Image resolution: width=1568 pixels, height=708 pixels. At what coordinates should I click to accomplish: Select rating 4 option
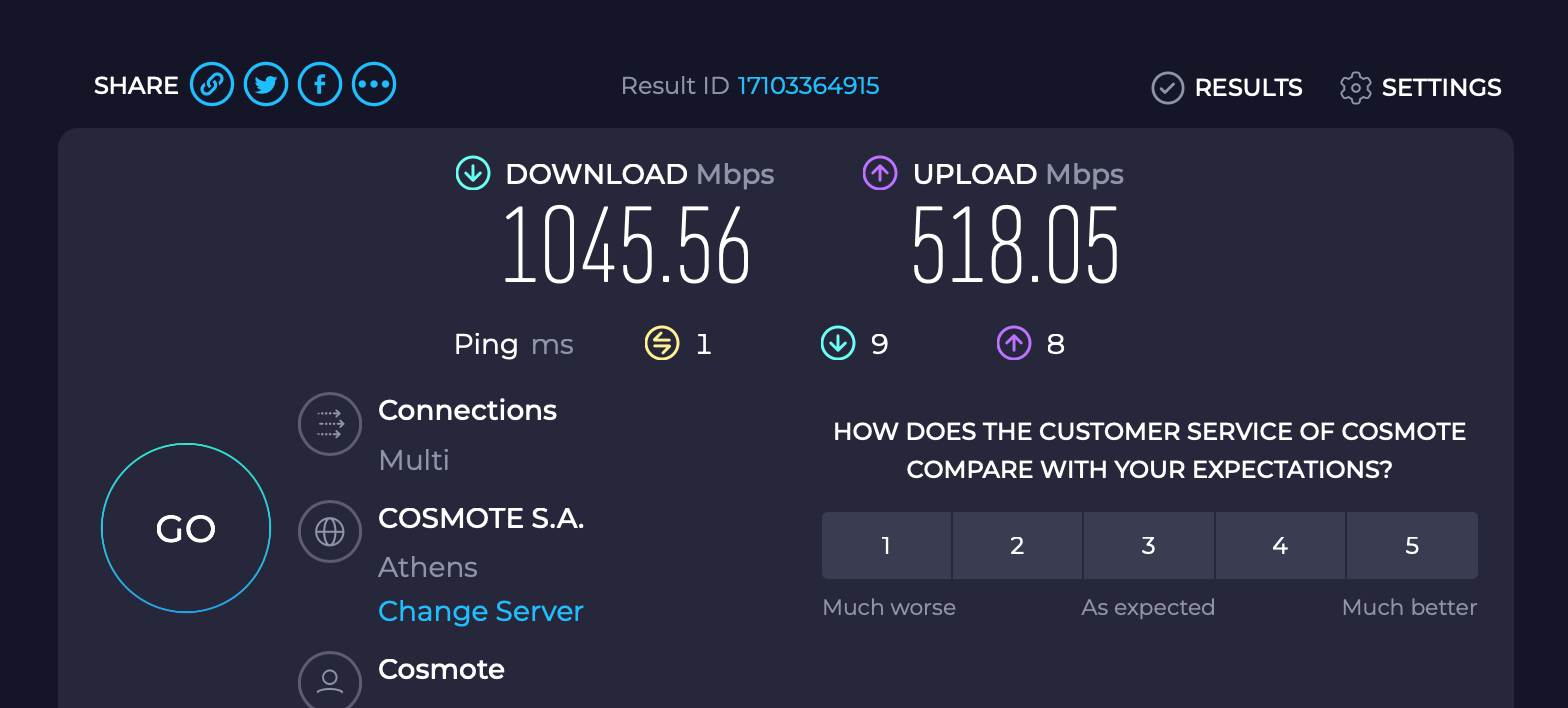pyautogui.click(x=1280, y=546)
